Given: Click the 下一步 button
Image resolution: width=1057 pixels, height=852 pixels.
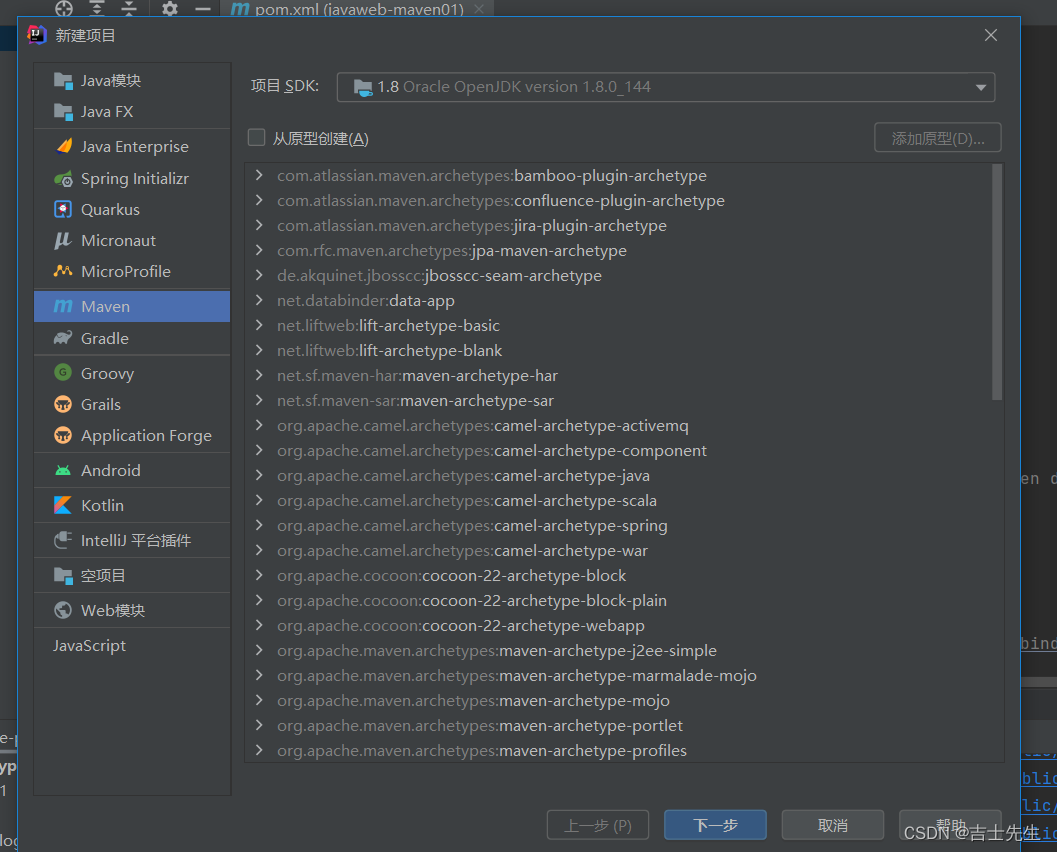Looking at the screenshot, I should tap(715, 825).
